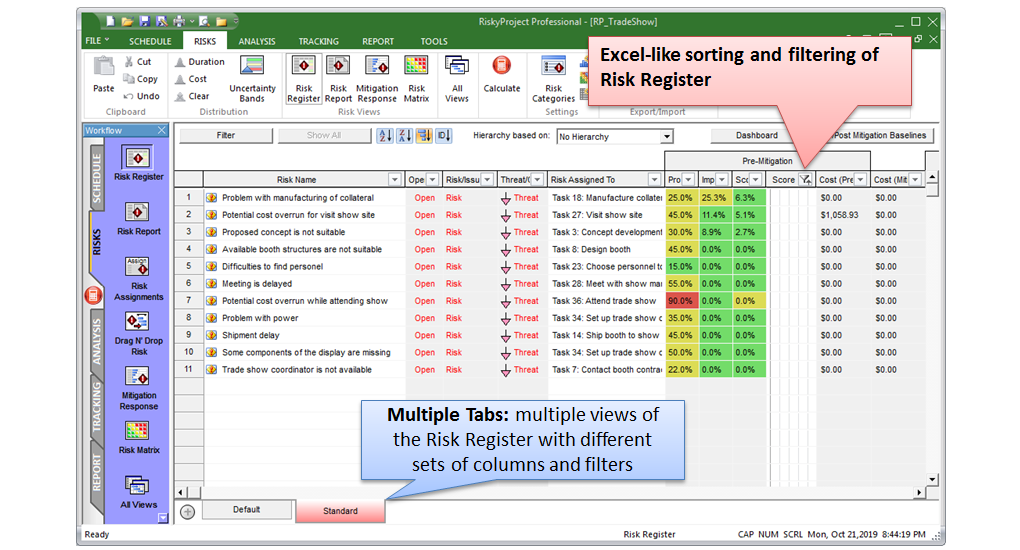Clear the distribution
The width and height of the screenshot is (1020, 550).
(x=192, y=96)
